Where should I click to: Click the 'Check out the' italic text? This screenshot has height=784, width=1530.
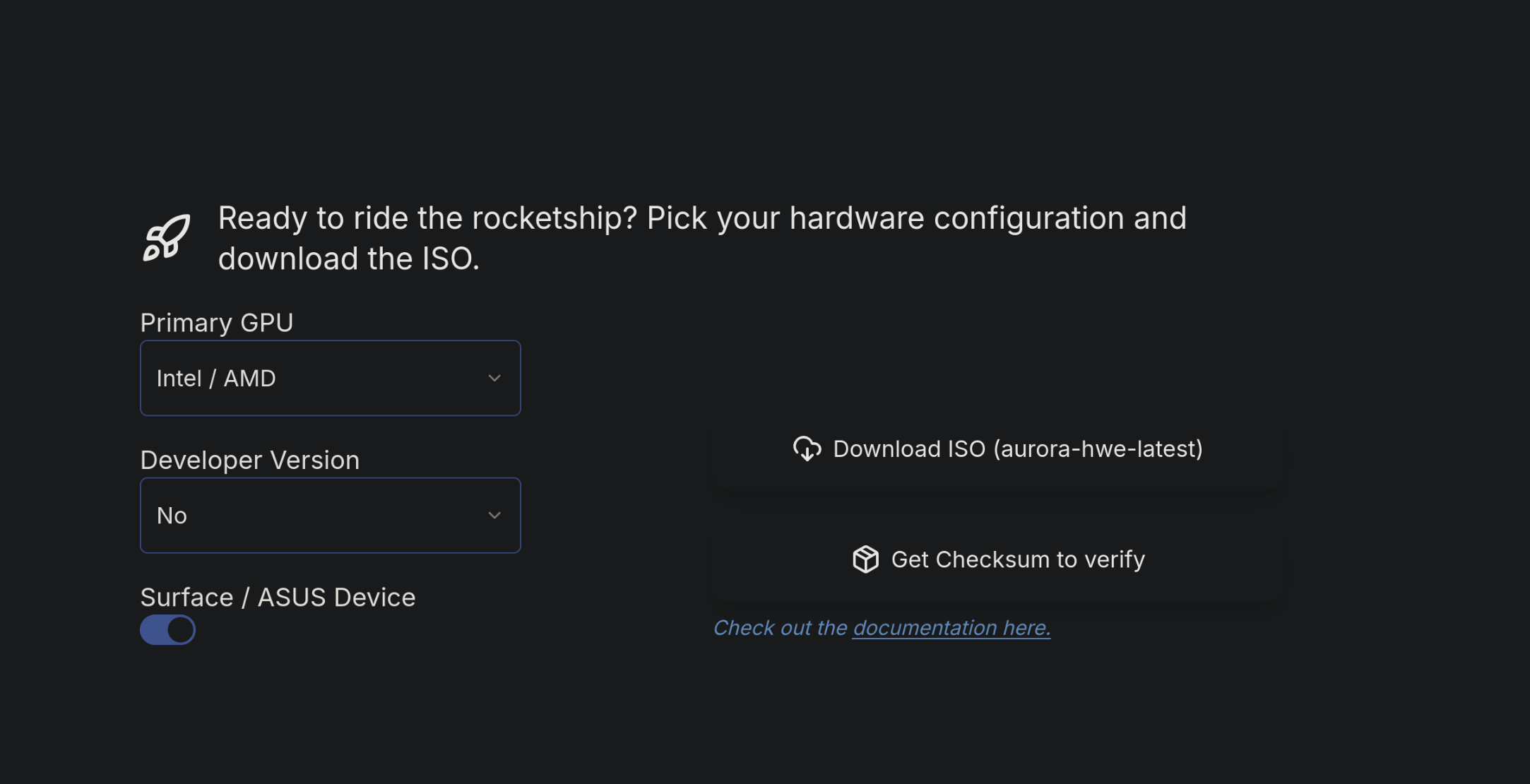pyautogui.click(x=780, y=628)
